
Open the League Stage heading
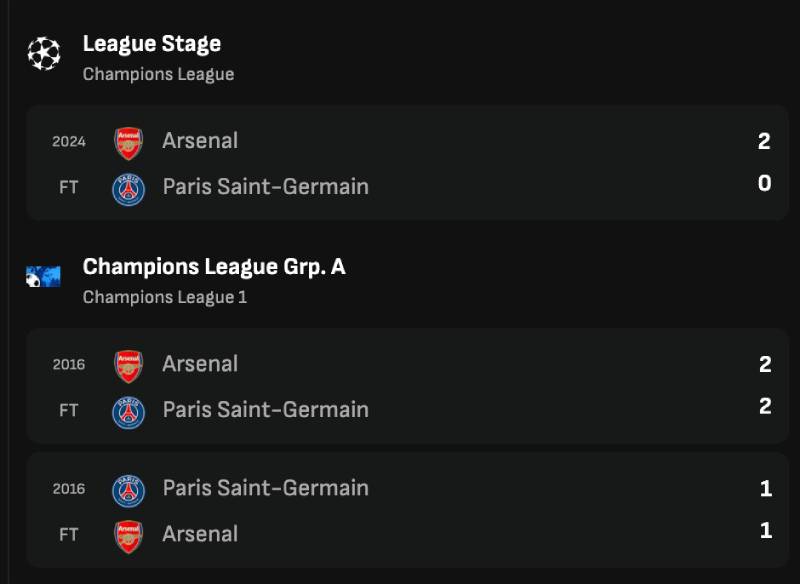(152, 44)
